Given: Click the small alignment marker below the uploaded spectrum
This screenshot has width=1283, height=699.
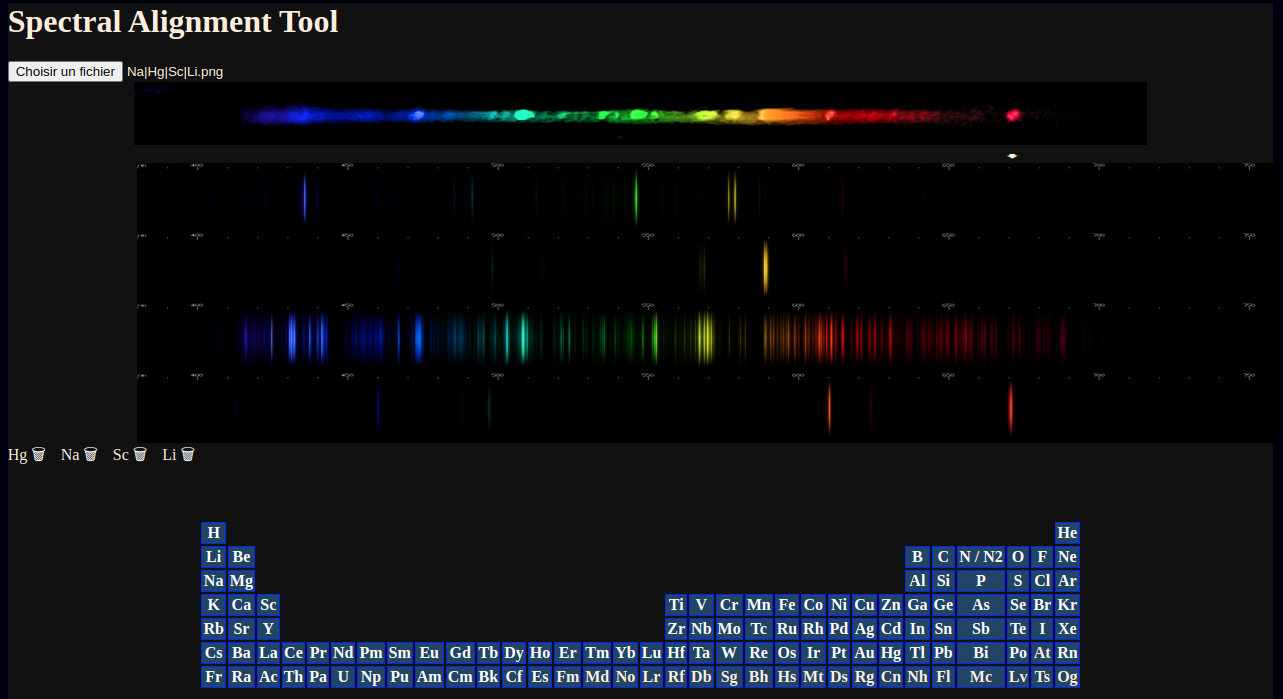Looking at the screenshot, I should (1012, 156).
